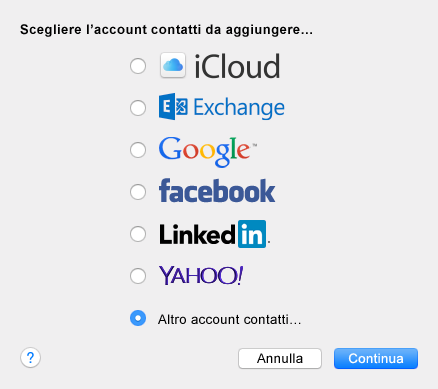Image resolution: width=438 pixels, height=389 pixels.
Task: Select the Yahoo radio button
Action: 138,276
